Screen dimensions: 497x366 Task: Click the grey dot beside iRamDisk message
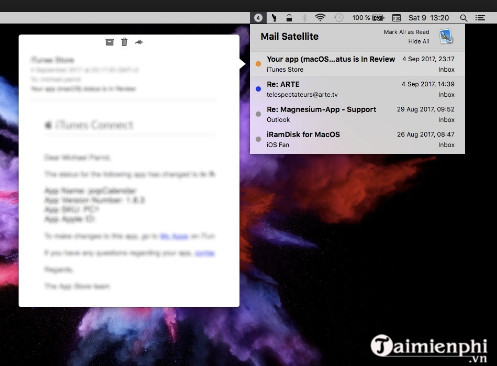coord(258,139)
